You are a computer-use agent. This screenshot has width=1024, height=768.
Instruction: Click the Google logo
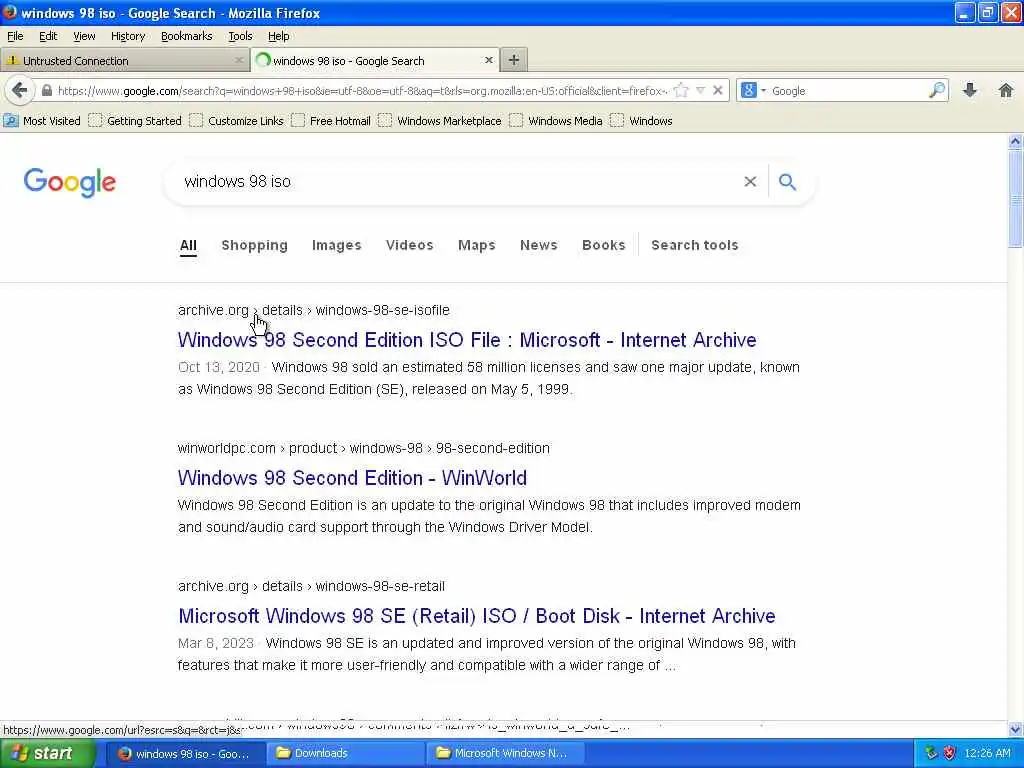(x=70, y=182)
